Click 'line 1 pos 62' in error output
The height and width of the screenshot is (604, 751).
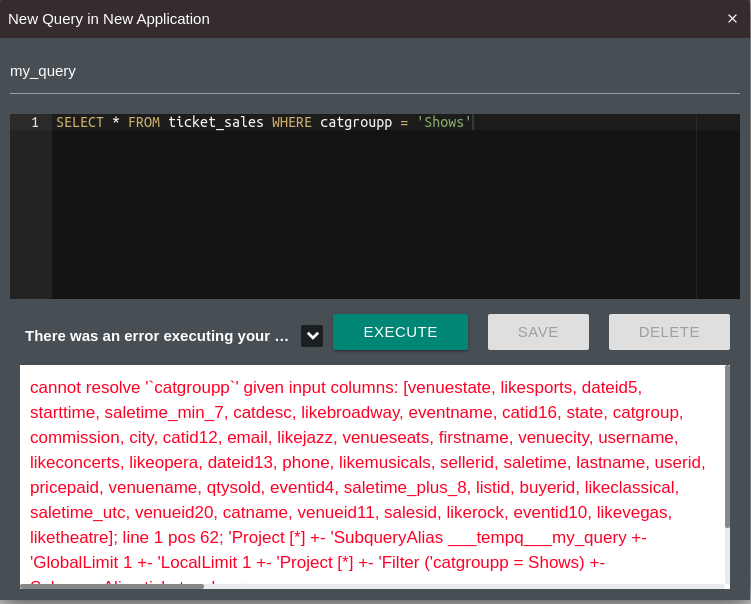pyautogui.click(x=172, y=537)
